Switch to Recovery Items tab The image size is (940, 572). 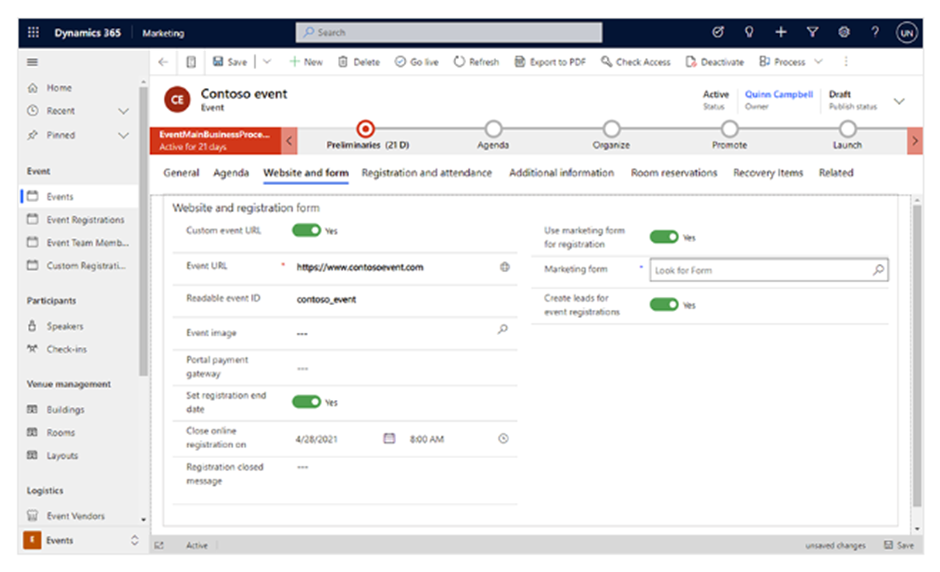pyautogui.click(x=768, y=173)
